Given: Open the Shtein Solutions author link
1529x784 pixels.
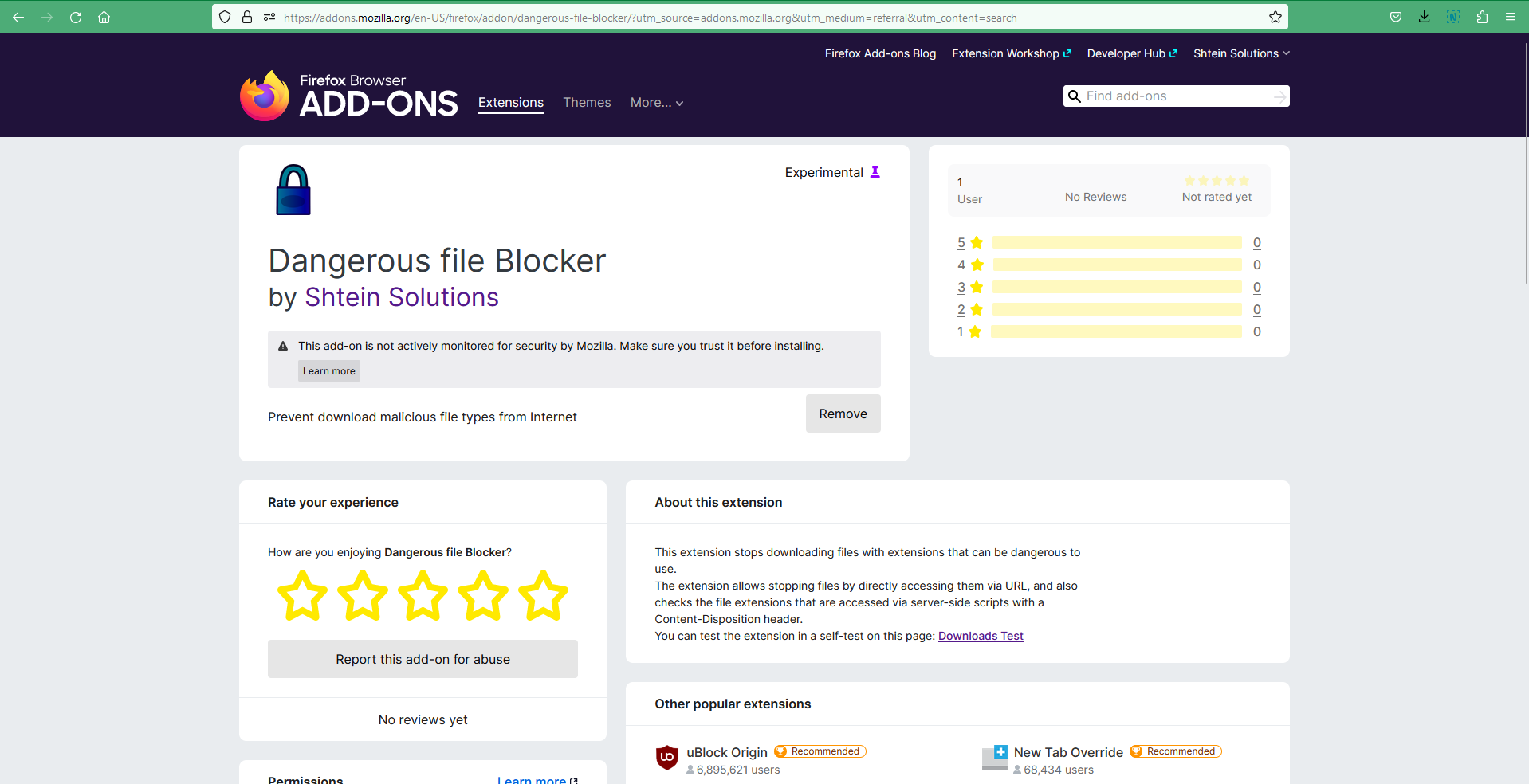Looking at the screenshot, I should click(402, 297).
